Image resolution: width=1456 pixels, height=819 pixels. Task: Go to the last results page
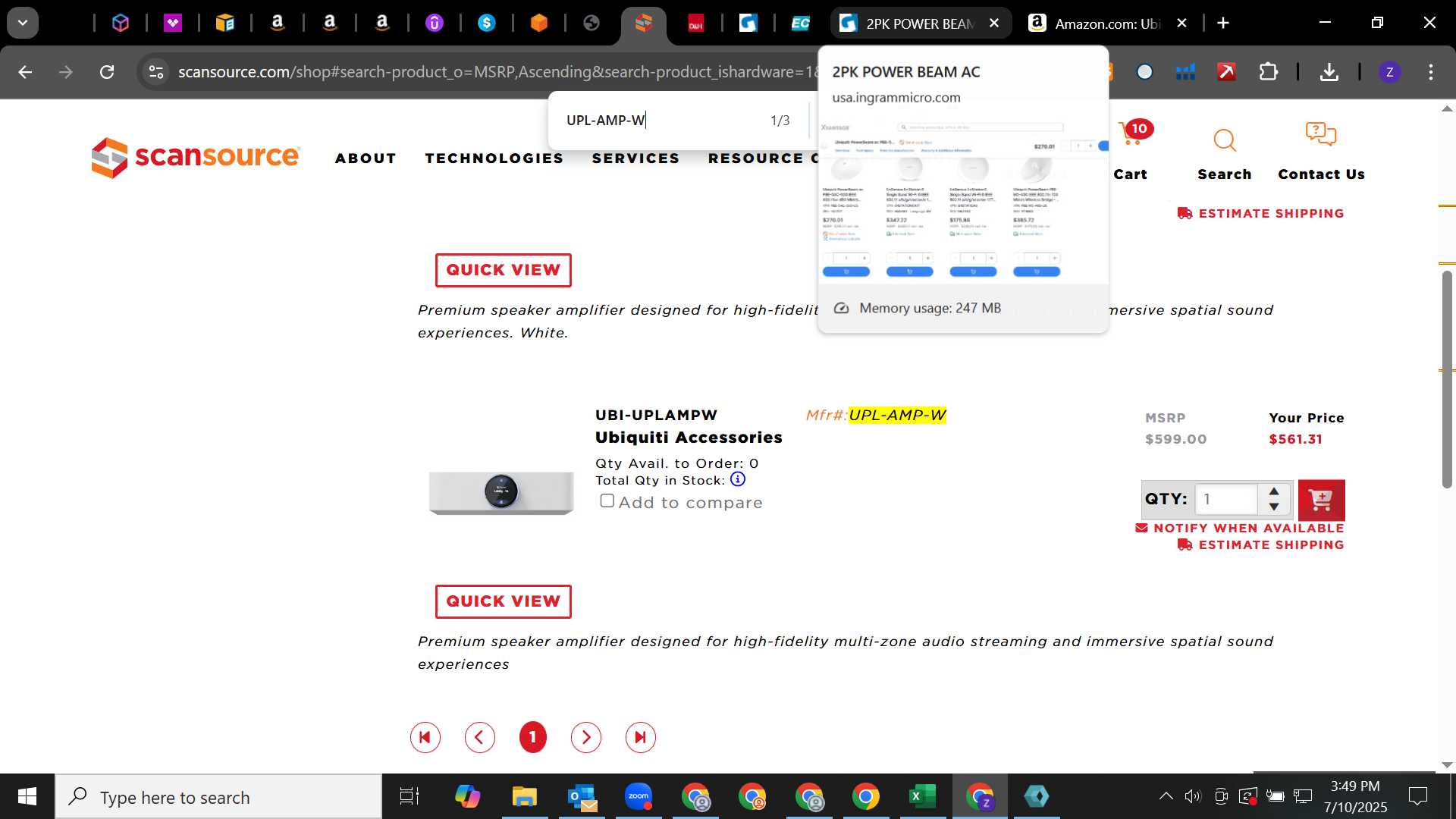click(x=640, y=737)
